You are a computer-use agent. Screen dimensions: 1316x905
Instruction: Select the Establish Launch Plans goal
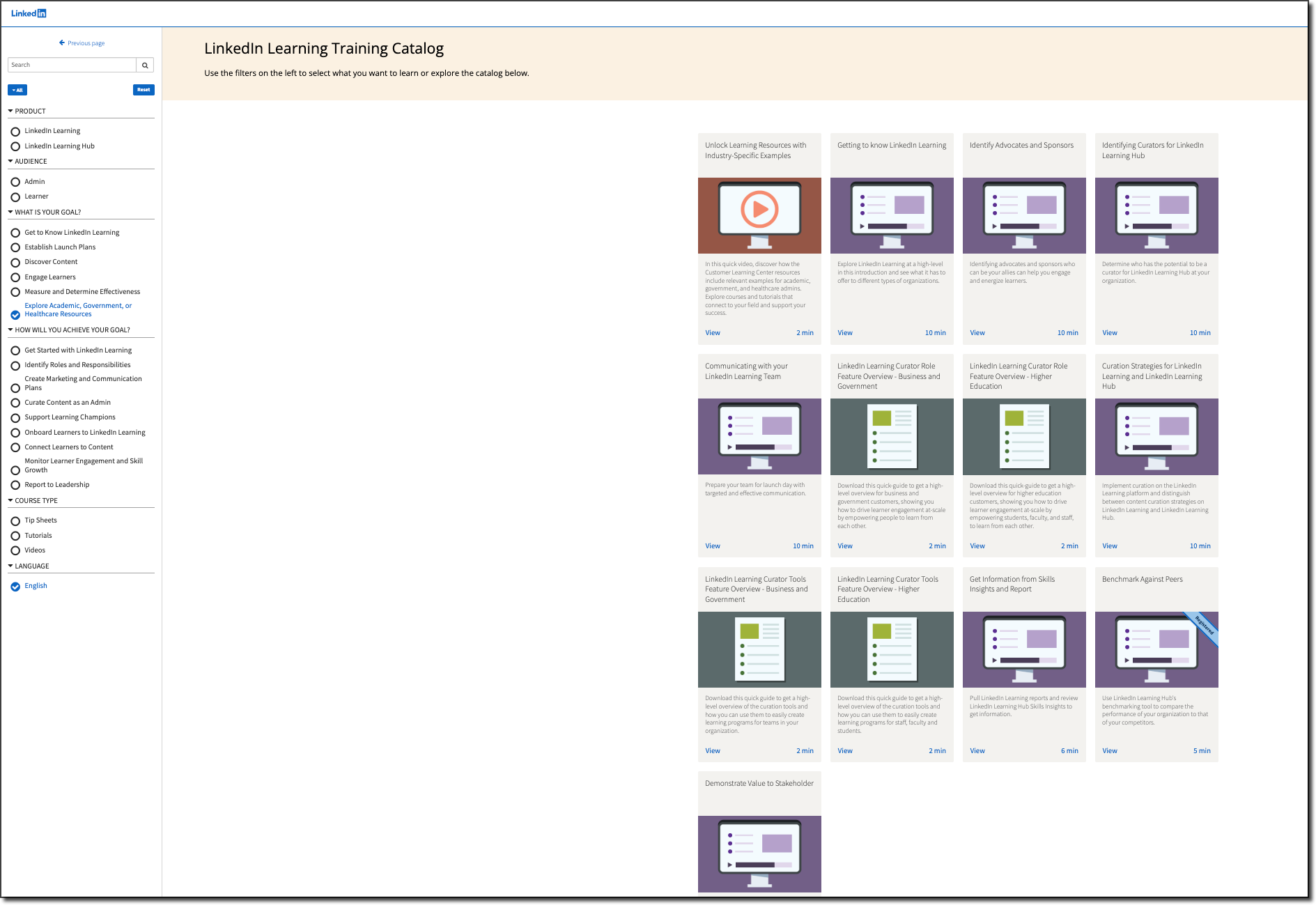coord(15,247)
